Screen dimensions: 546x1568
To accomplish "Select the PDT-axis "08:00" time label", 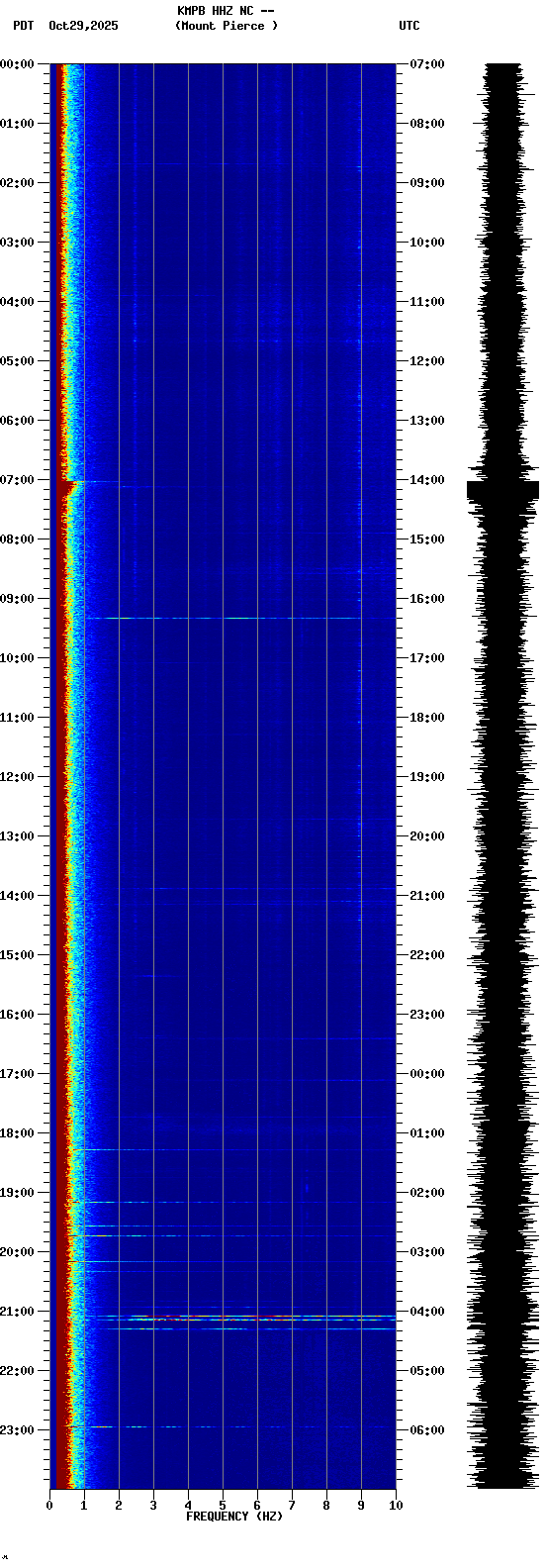I will 17,539.
